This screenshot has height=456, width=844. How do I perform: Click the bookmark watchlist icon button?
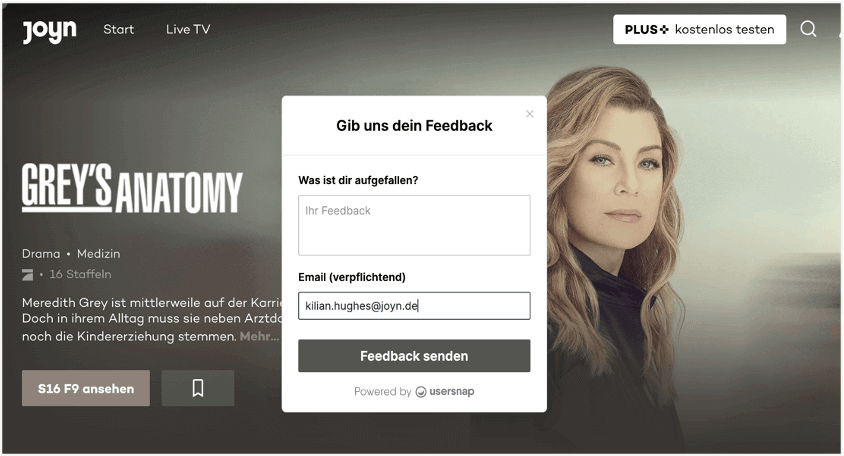(x=198, y=388)
